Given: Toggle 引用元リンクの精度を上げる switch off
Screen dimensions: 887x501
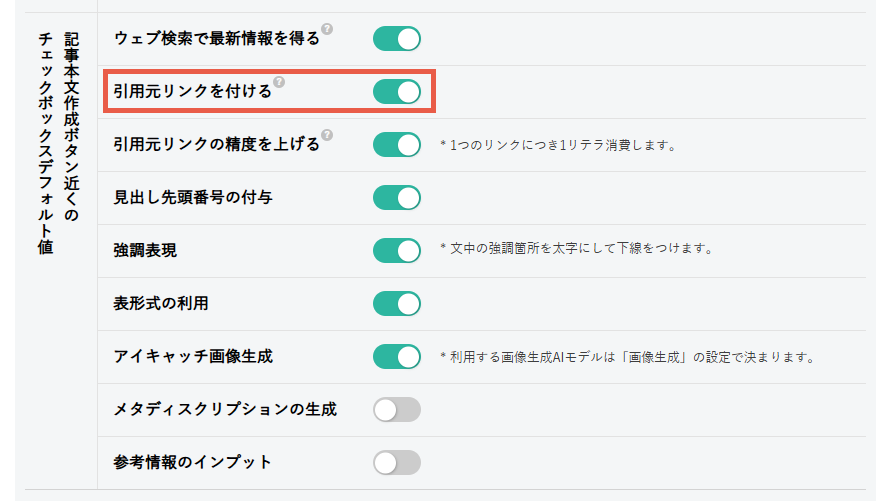Looking at the screenshot, I should 397,145.
